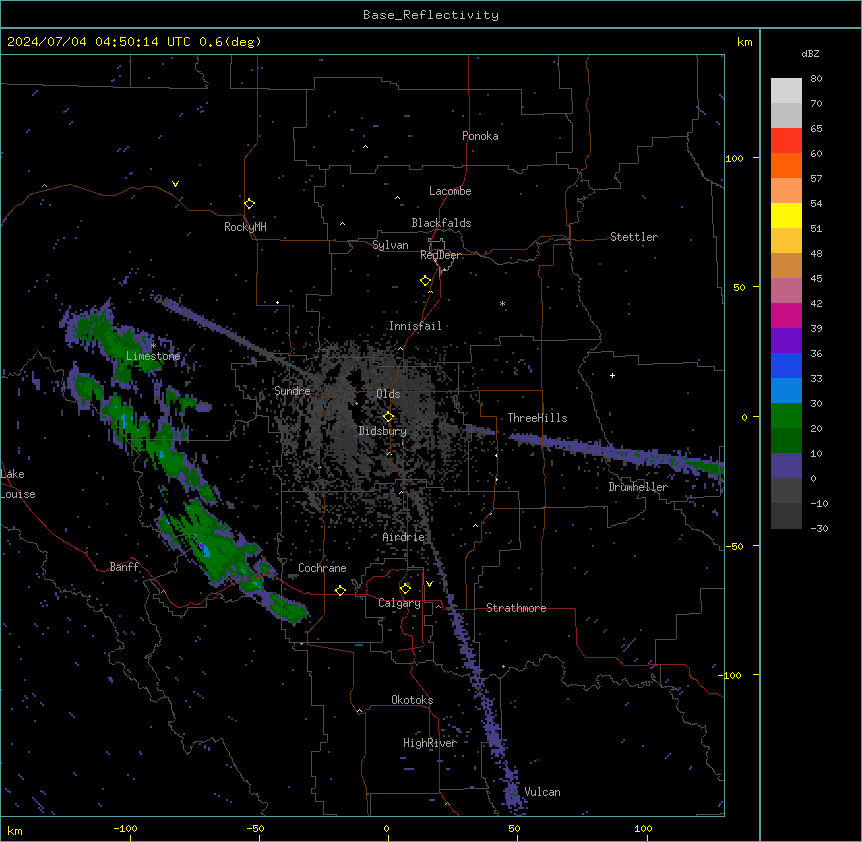Screen dimensions: 862x842
Task: Click the red 65 dBZ legend swatch
Action: coord(786,141)
